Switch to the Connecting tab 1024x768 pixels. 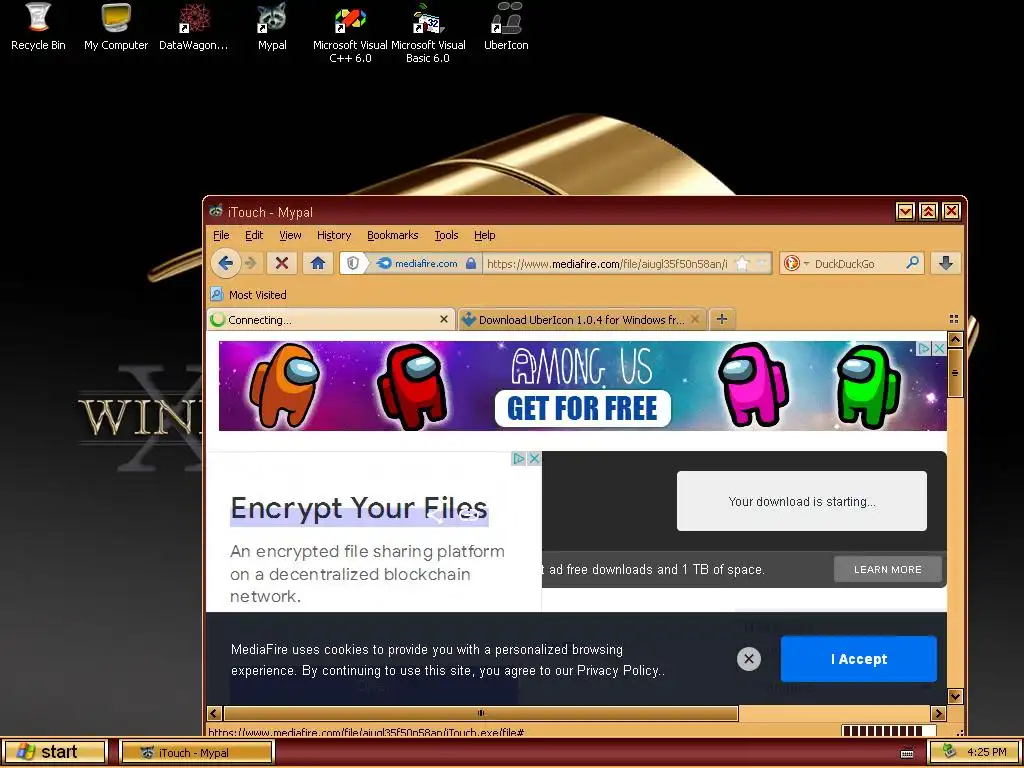(x=330, y=319)
